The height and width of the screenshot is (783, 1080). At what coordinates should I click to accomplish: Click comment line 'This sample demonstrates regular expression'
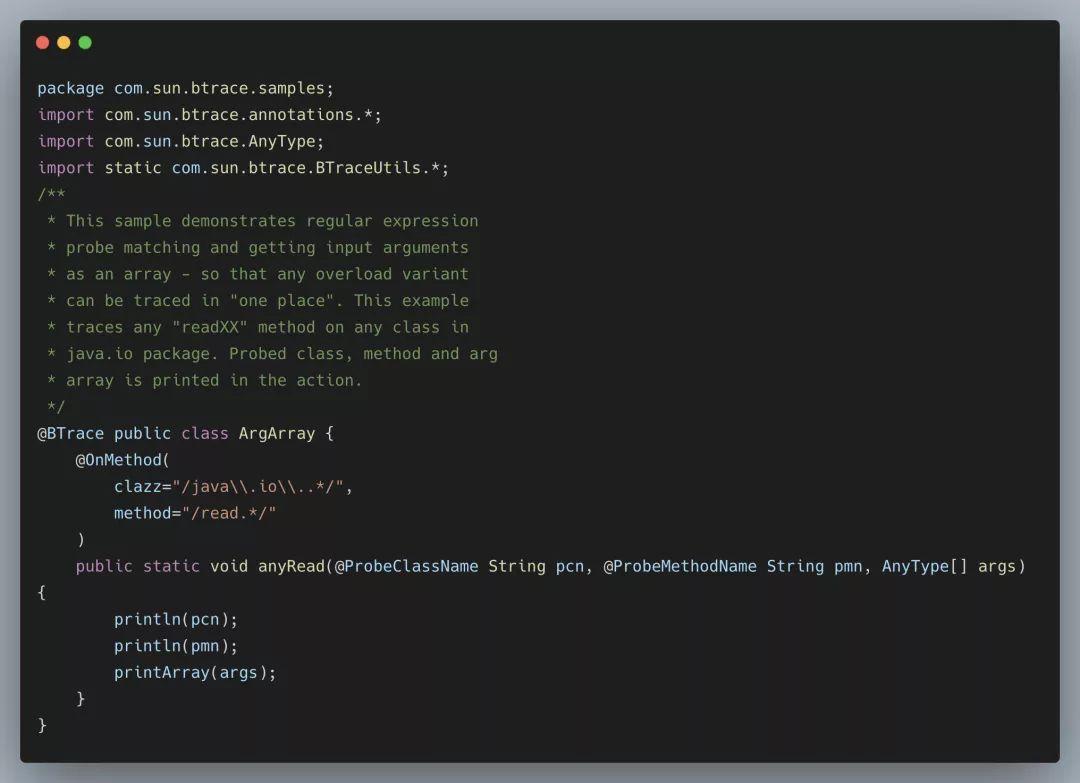click(262, 221)
